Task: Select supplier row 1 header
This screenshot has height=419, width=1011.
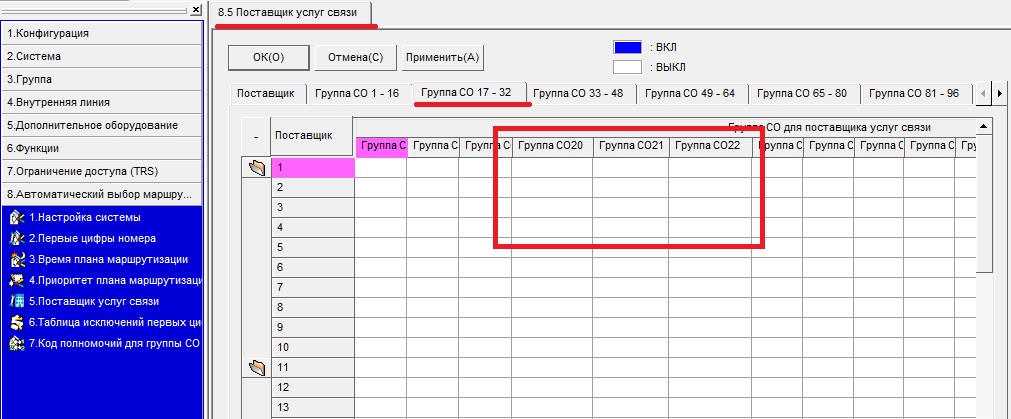Action: [x=313, y=168]
